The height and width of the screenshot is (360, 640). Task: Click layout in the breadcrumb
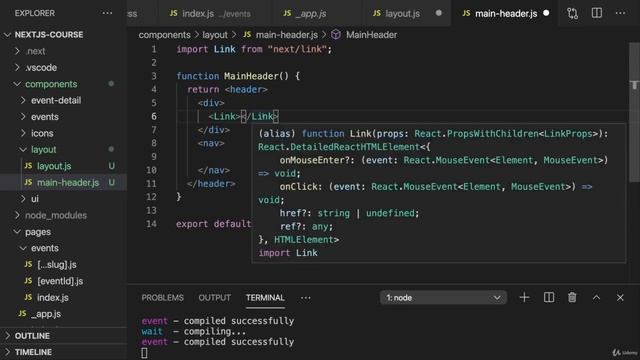(x=215, y=35)
